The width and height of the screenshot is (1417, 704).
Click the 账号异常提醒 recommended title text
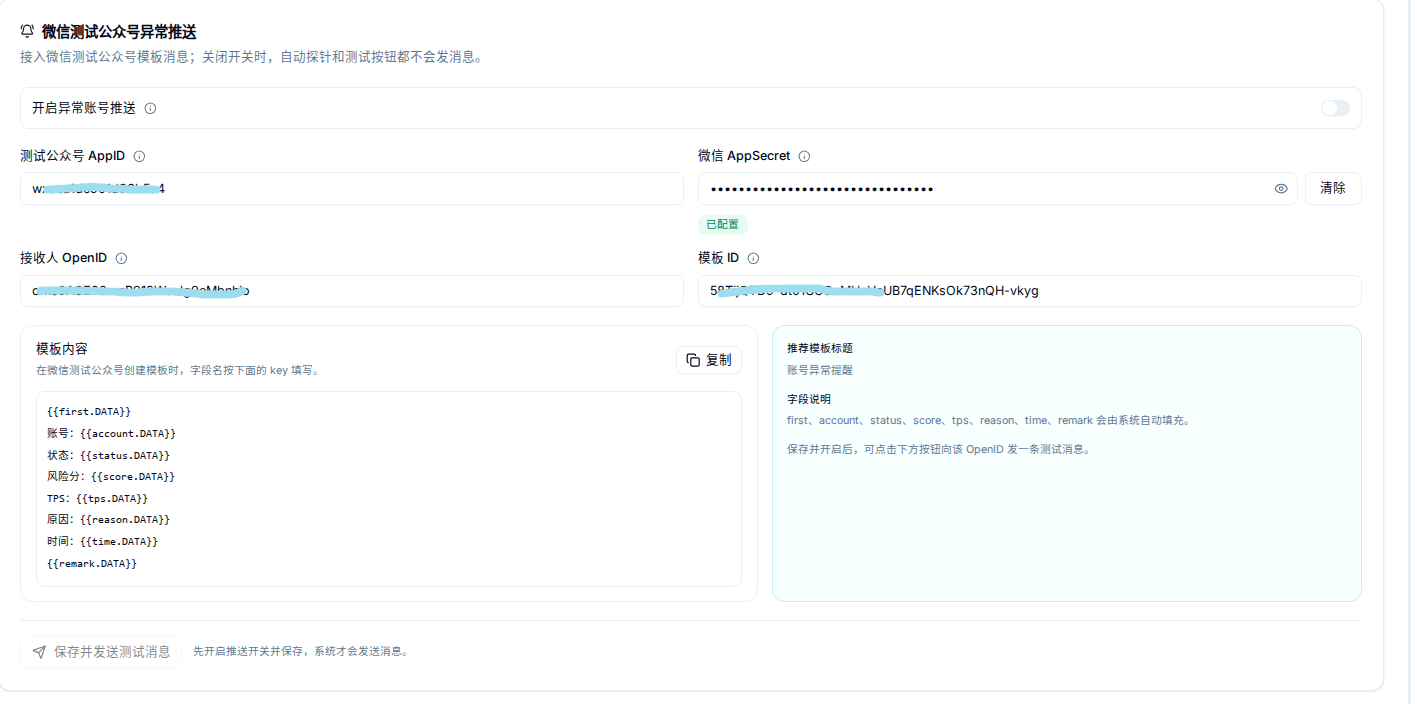(820, 370)
